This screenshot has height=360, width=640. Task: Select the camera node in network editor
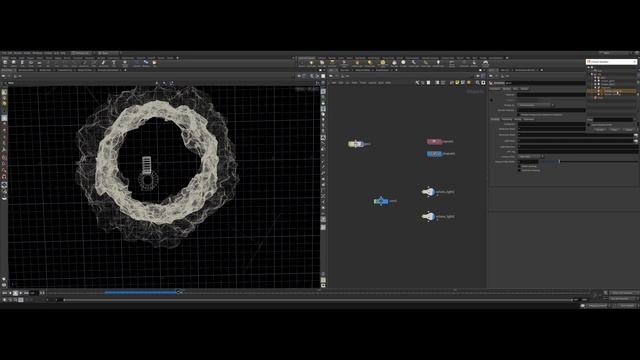coord(381,201)
